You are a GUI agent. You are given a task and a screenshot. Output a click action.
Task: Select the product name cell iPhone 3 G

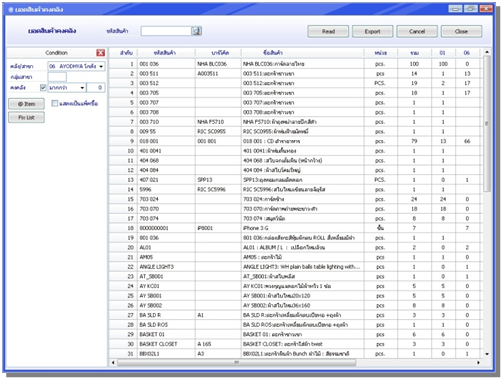(302, 228)
